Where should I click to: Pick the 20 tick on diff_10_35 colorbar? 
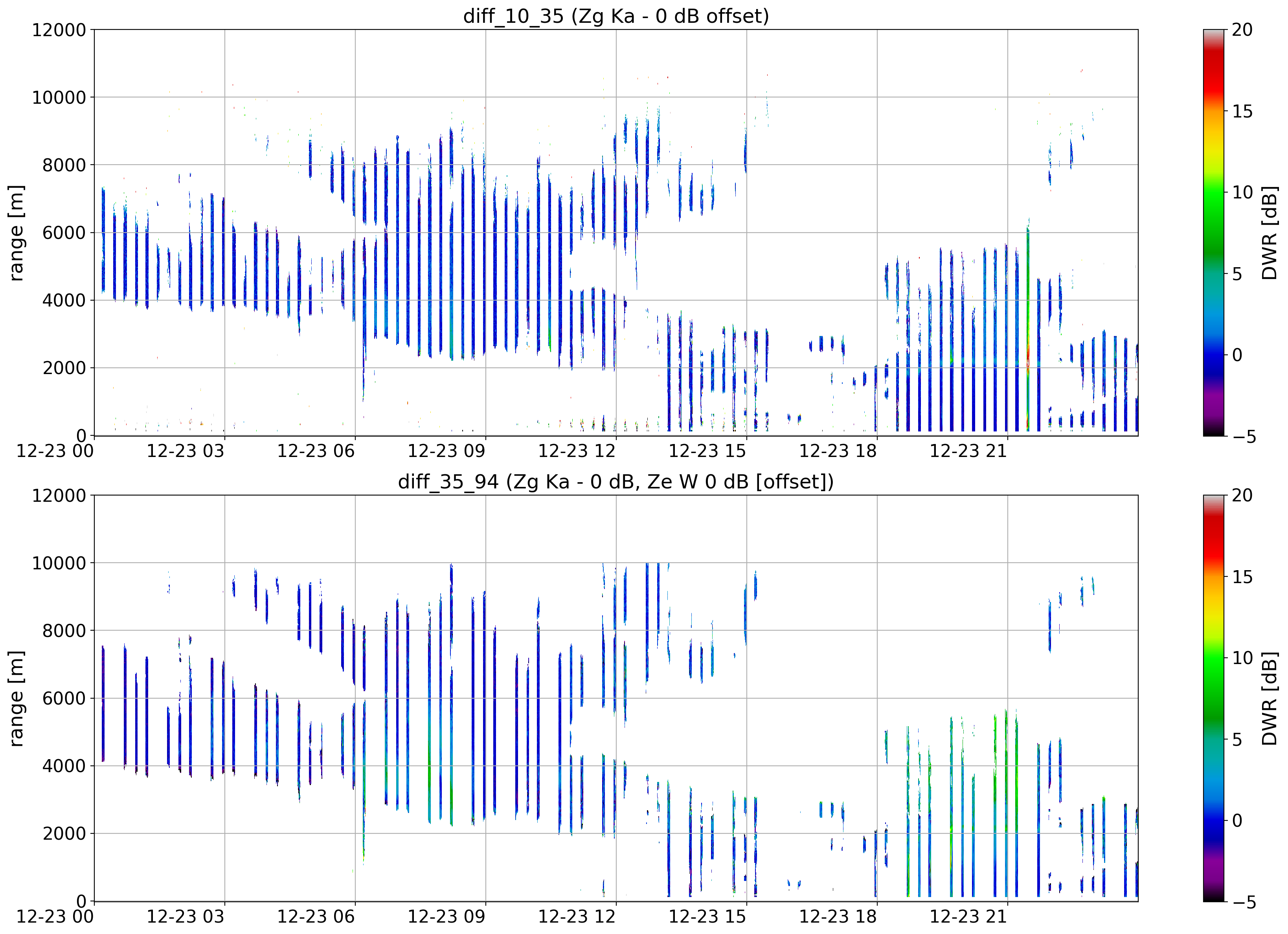(1242, 29)
